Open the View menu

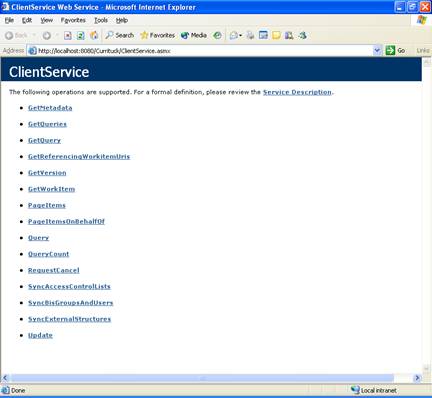coord(47,20)
